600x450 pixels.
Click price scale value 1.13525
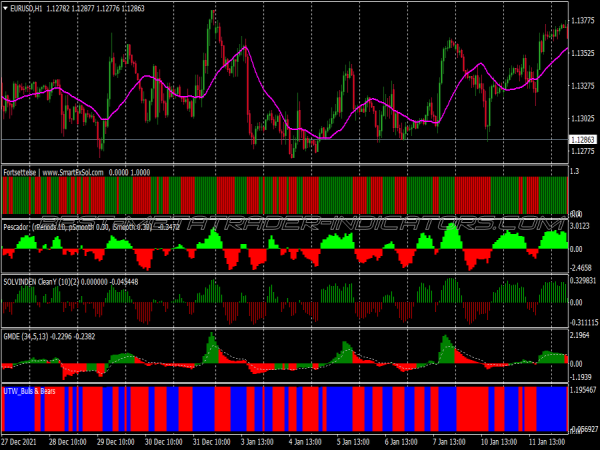point(583,53)
